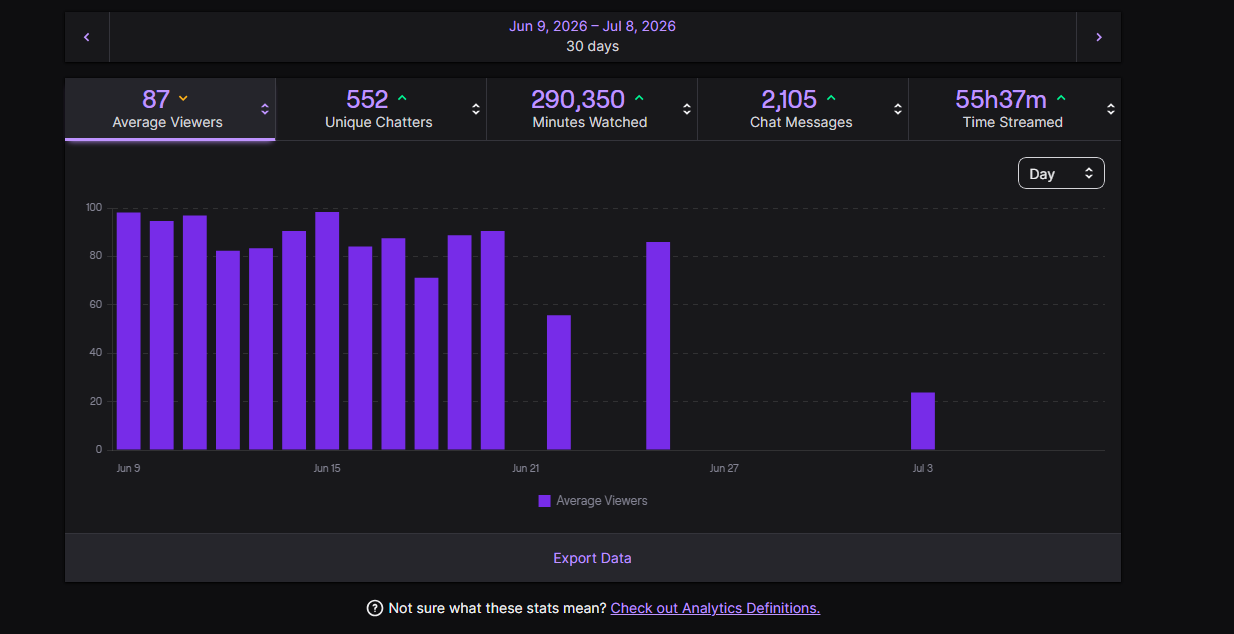Select the Chat Messages tab
The width and height of the screenshot is (1234, 634).
(x=802, y=109)
